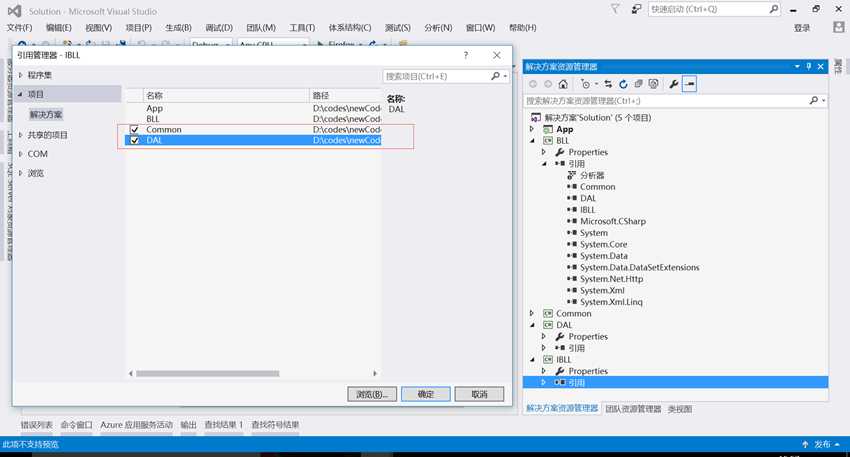Click the solution icon beside 解决方案'Solution'

click(536, 118)
